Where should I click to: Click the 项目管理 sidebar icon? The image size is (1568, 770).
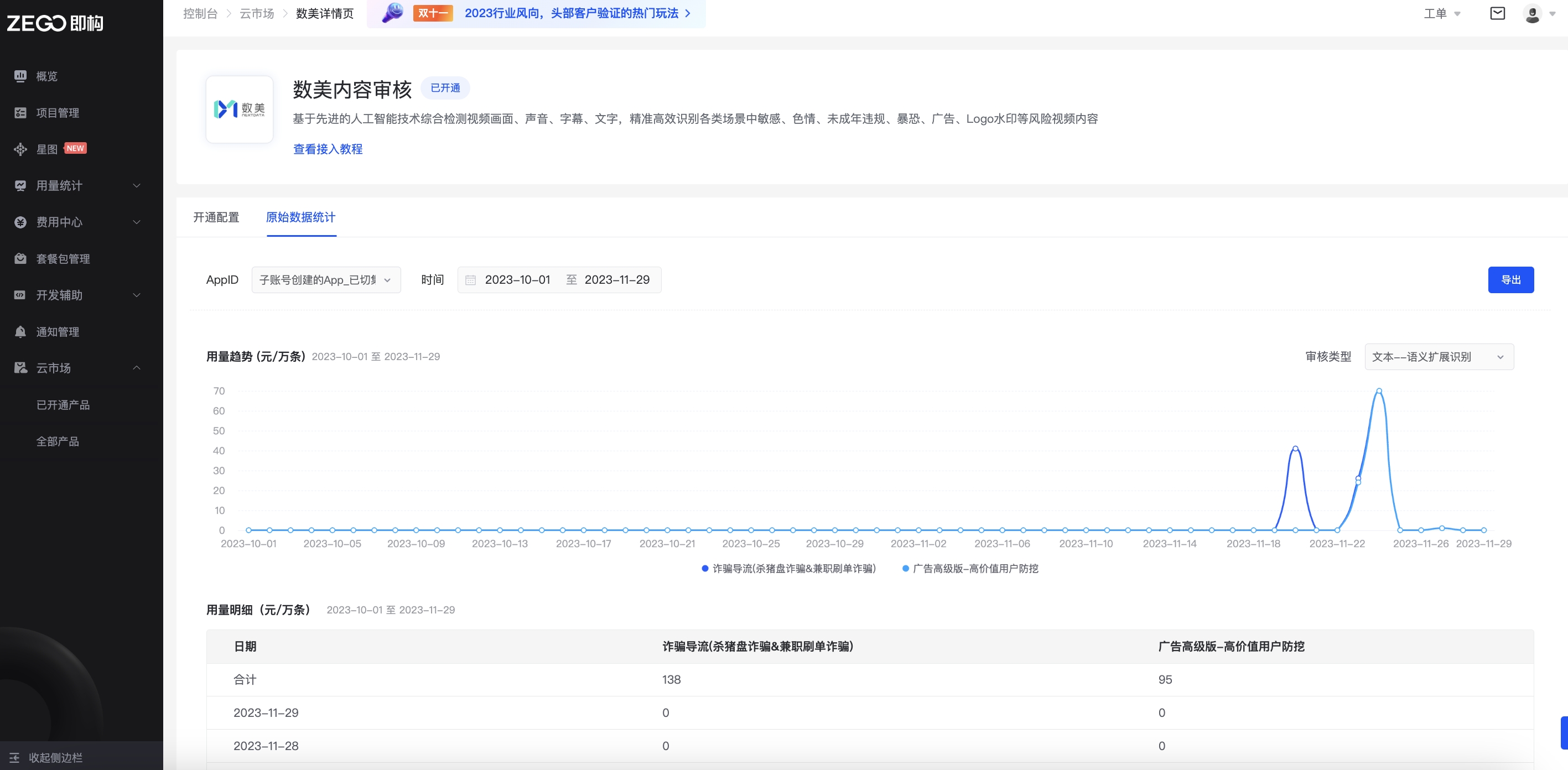click(x=20, y=113)
